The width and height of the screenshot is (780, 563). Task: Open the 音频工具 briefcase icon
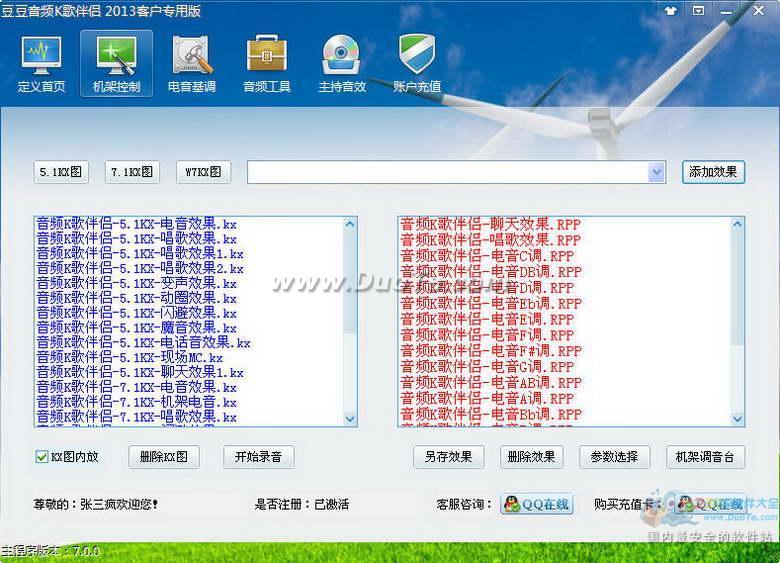(267, 64)
